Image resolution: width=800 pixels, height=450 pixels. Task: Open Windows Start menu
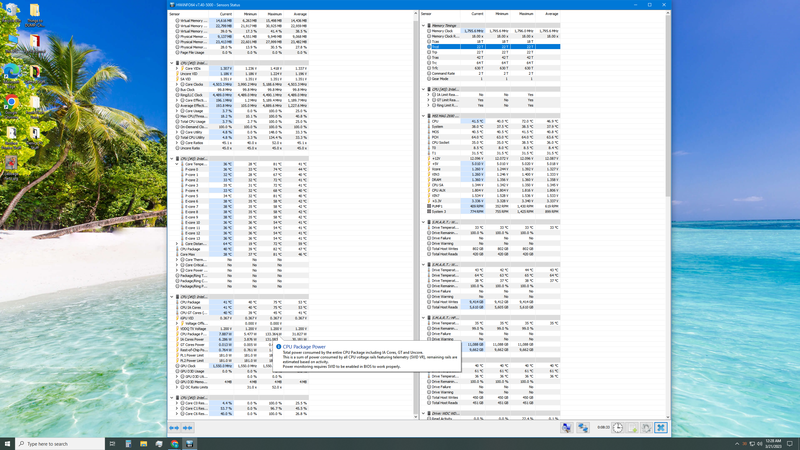coord(7,444)
